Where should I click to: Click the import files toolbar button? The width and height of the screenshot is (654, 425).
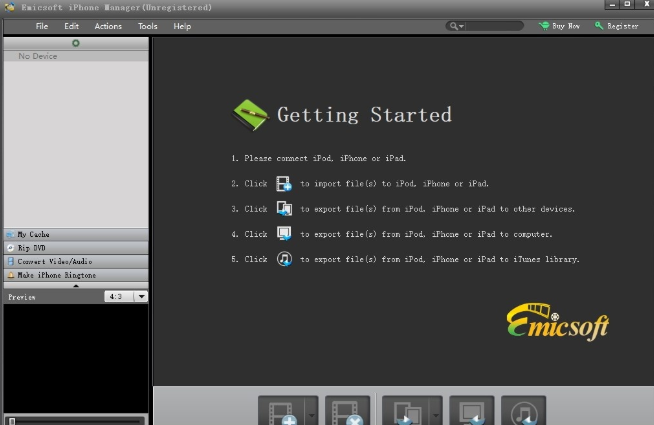click(x=281, y=411)
